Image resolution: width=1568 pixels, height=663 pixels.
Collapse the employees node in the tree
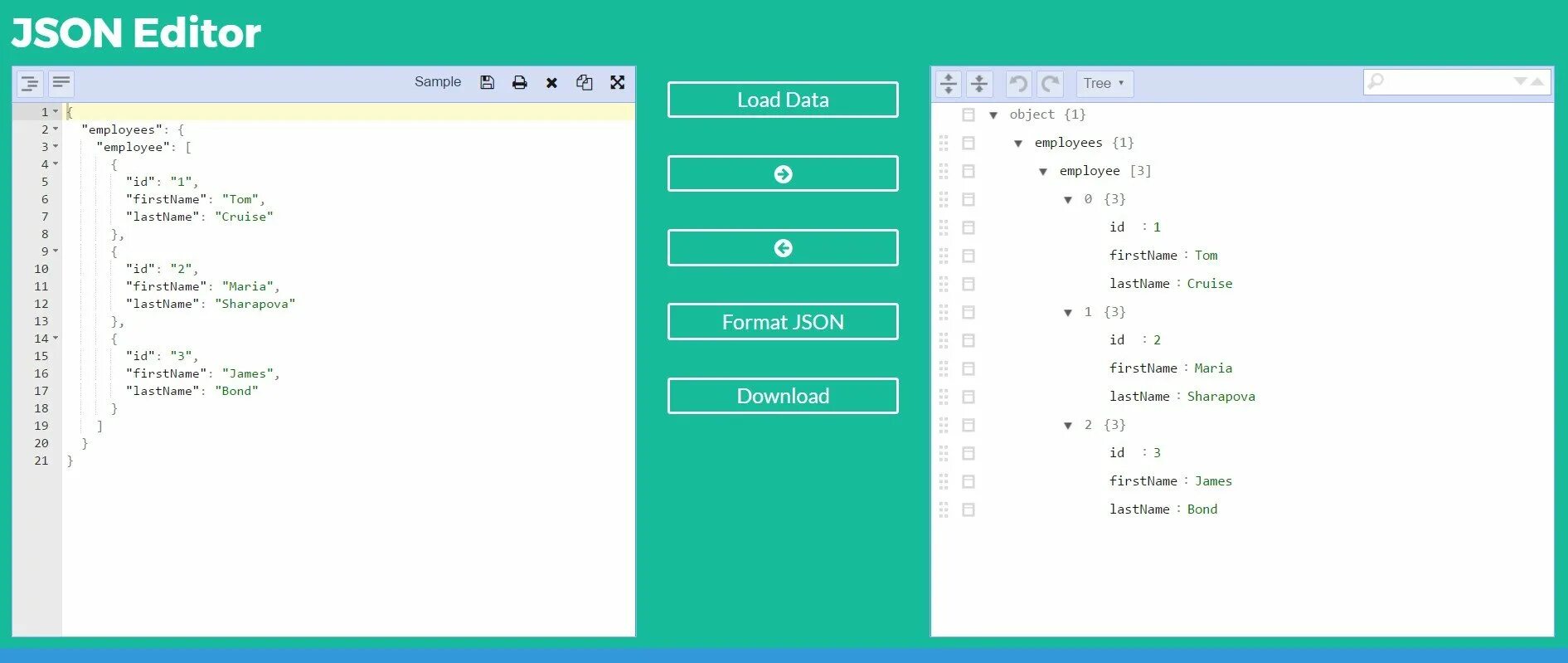[1018, 144]
